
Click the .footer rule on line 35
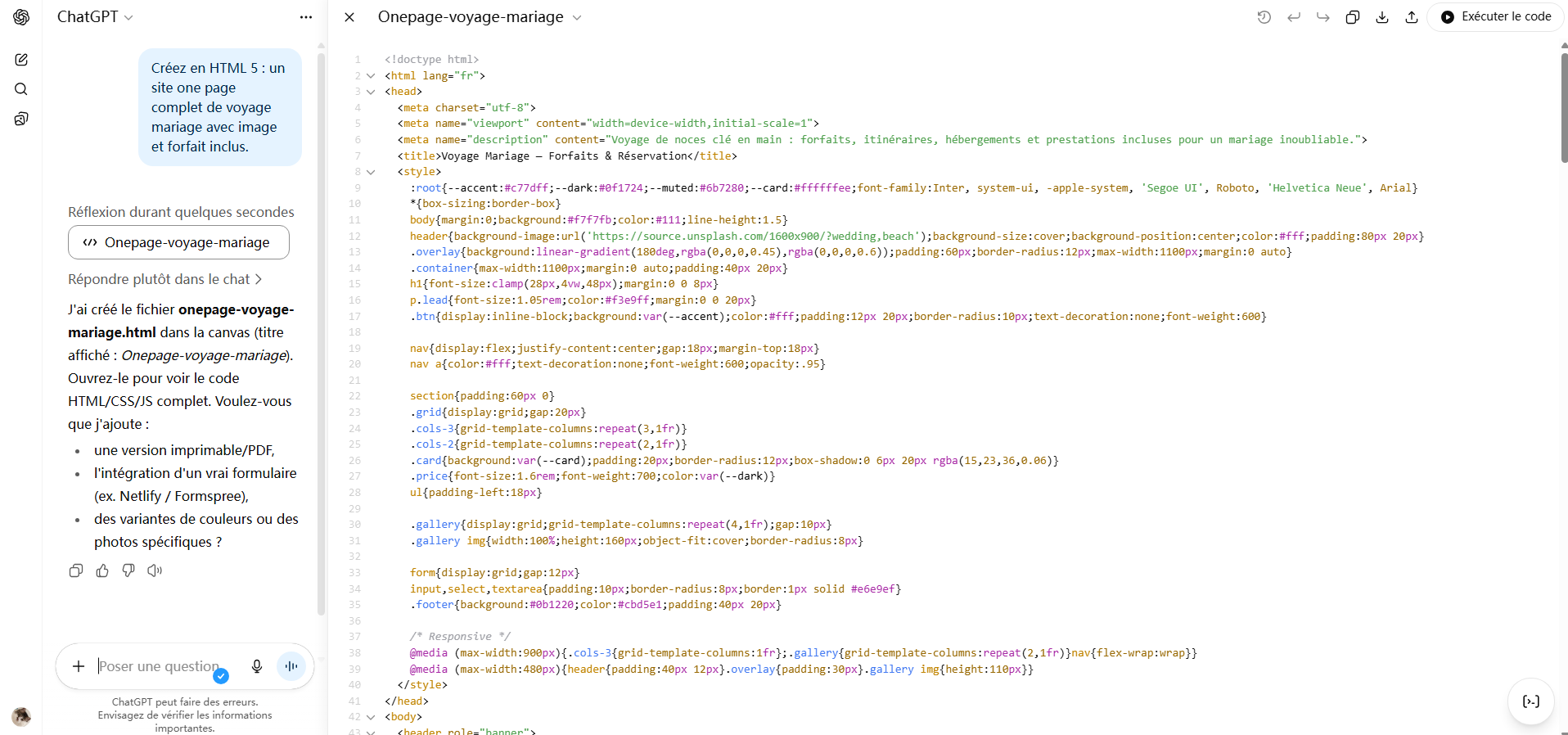[596, 605]
